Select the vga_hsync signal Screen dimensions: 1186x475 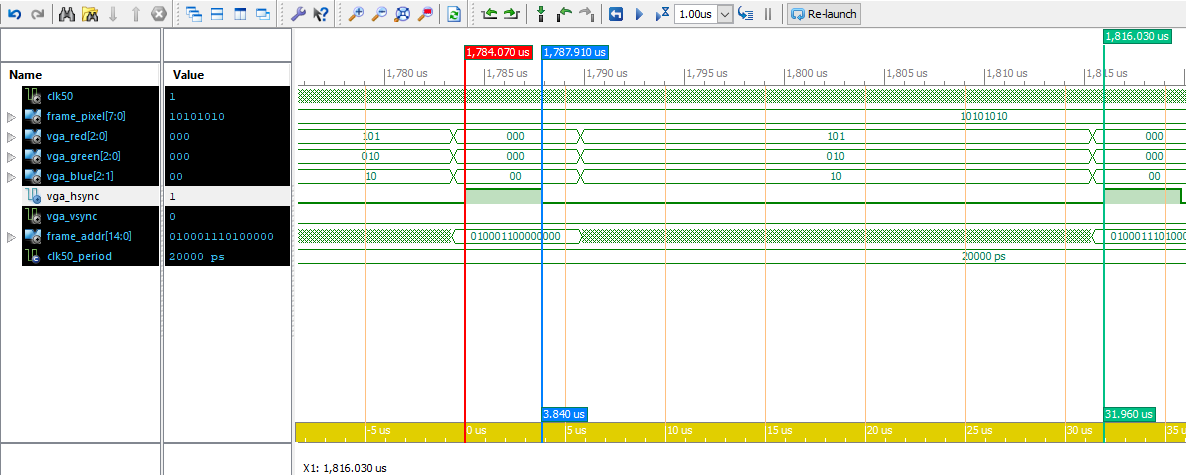(73, 196)
